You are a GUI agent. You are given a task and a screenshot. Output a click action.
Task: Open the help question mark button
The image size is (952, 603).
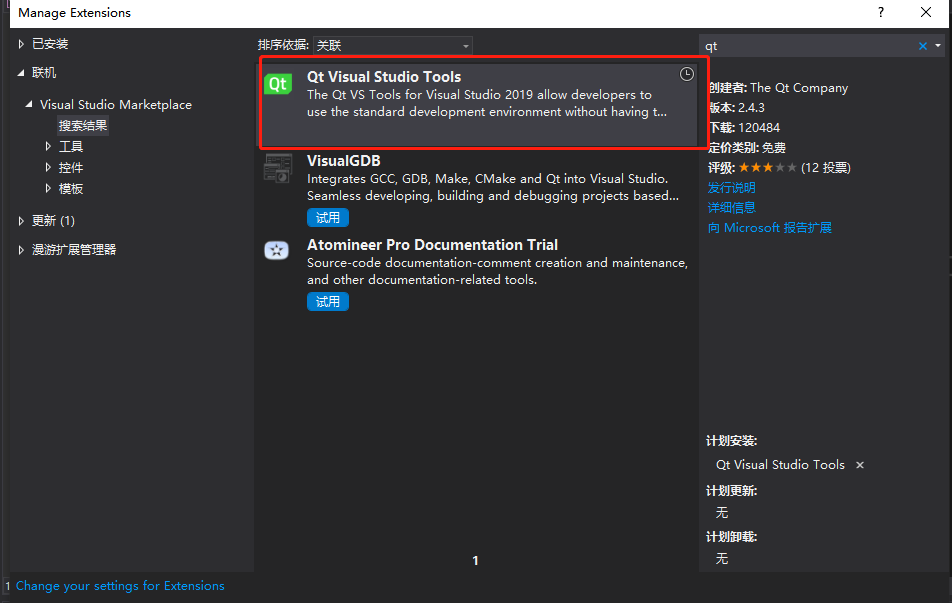[x=881, y=13]
